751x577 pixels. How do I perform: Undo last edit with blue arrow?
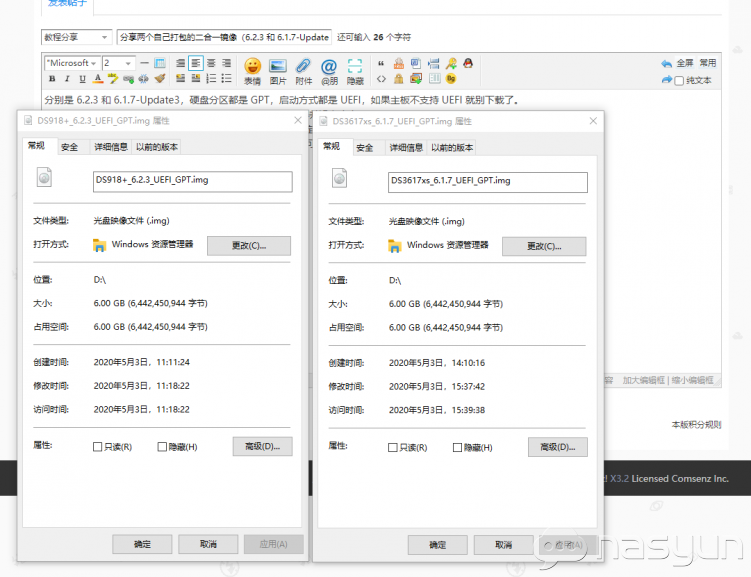666,63
